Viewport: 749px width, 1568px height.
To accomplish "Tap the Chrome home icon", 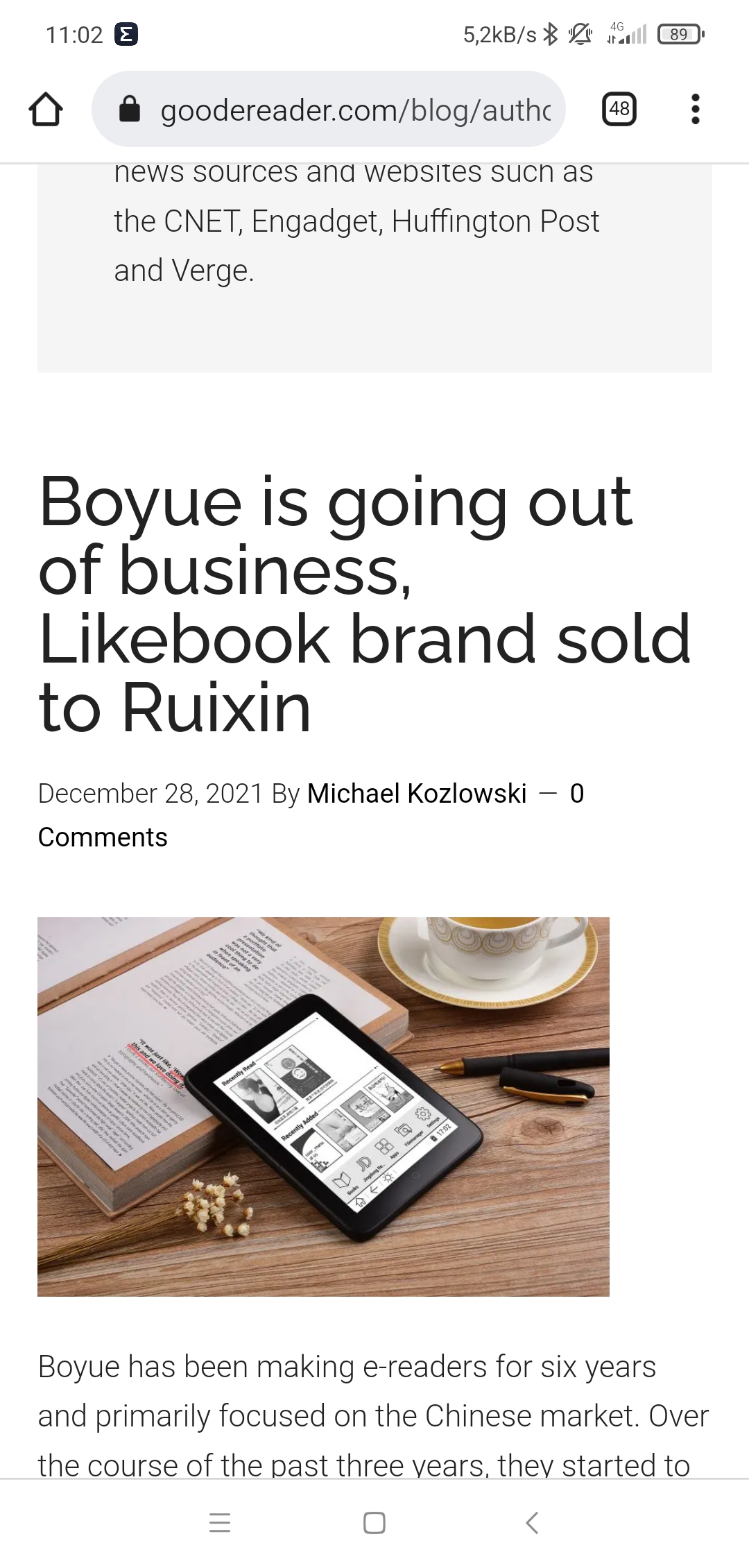I will click(46, 110).
